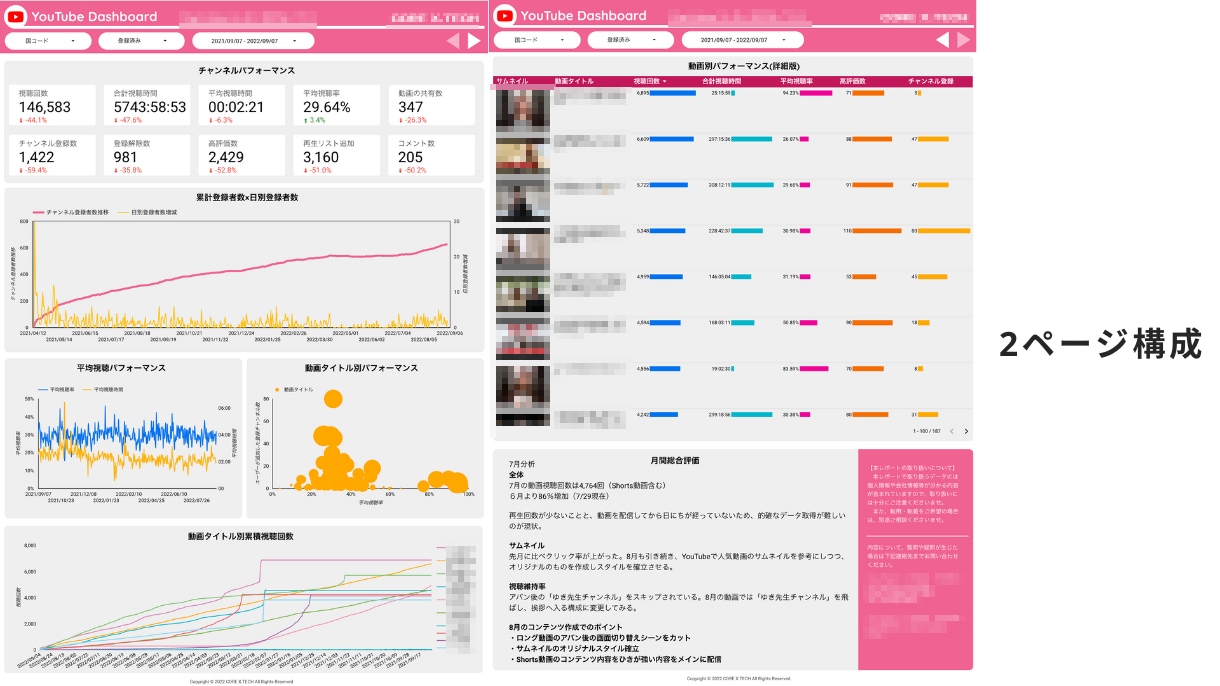Click the thumbnail in the 6,895 views row
Image resolution: width=1220 pixels, height=686 pixels.
(523, 110)
